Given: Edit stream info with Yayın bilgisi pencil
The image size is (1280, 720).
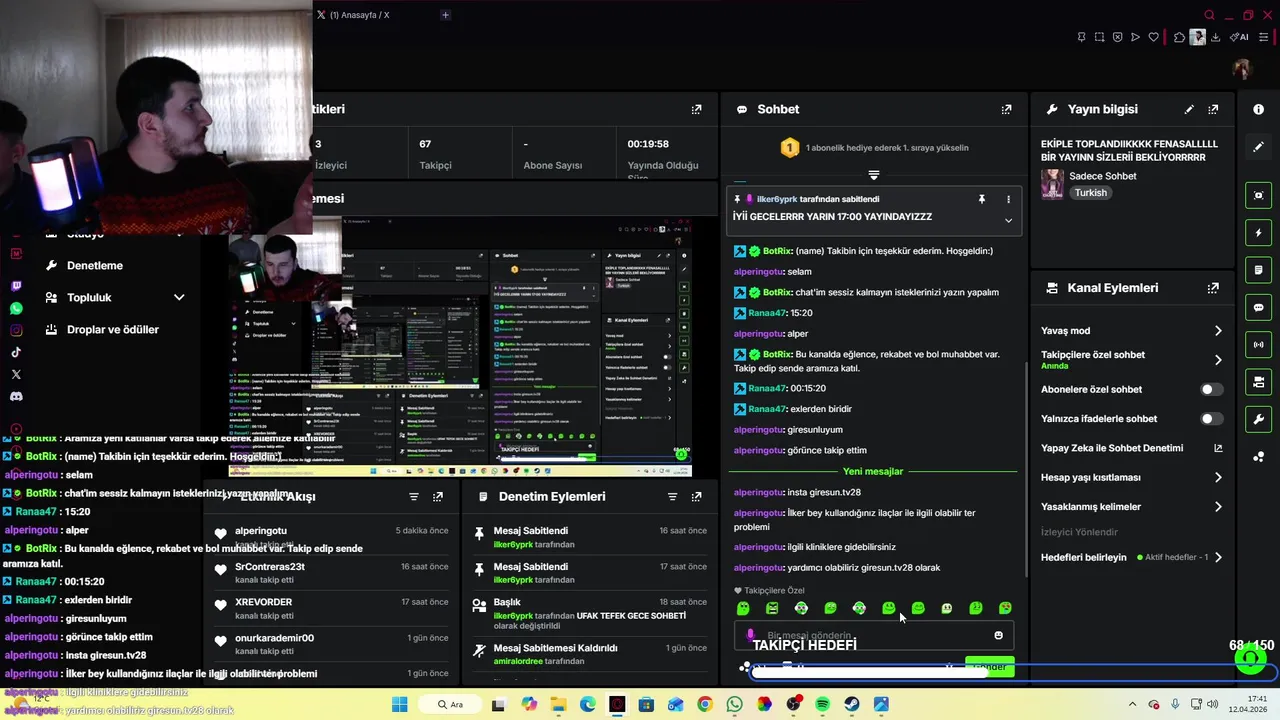Looking at the screenshot, I should (x=1189, y=109).
